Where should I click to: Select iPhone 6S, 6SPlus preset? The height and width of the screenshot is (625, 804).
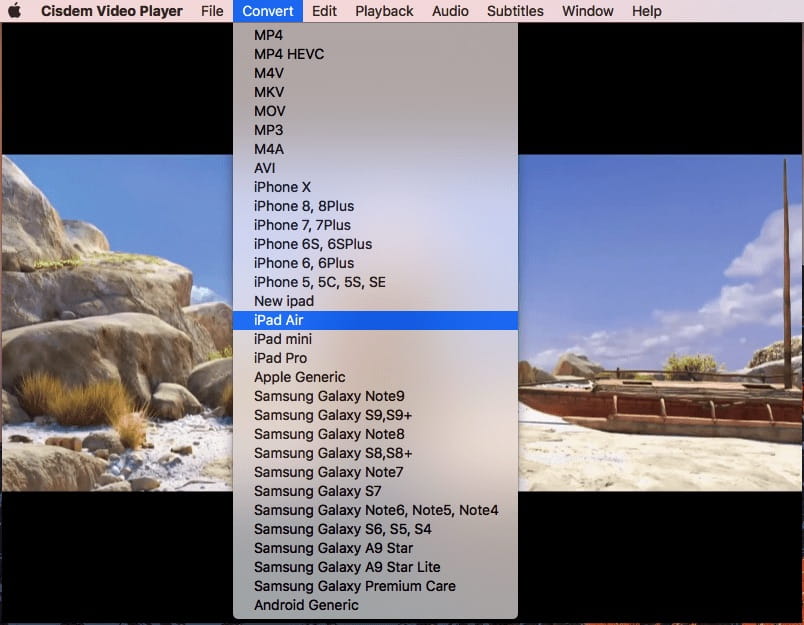(375, 244)
